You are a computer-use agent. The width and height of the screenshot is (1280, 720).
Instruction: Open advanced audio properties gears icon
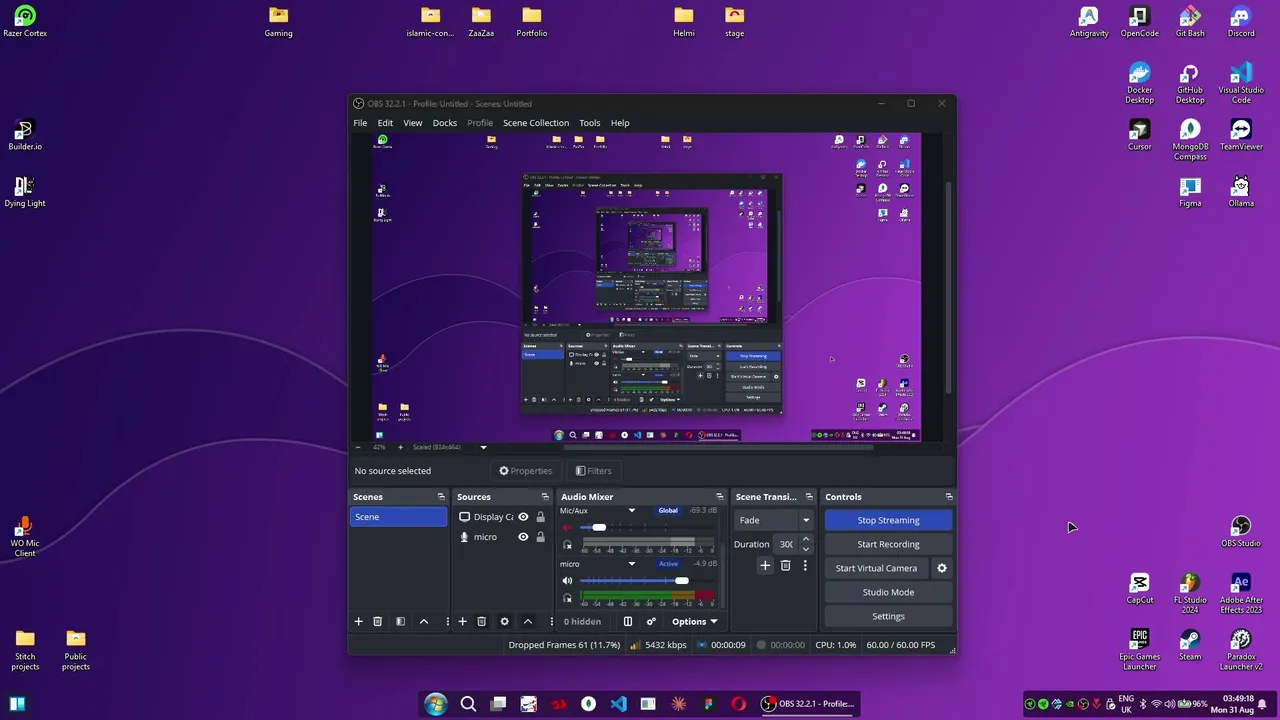tap(651, 622)
